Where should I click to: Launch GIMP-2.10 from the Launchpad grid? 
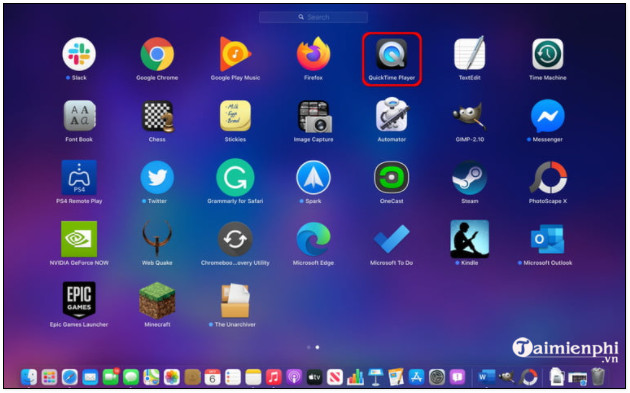click(470, 116)
